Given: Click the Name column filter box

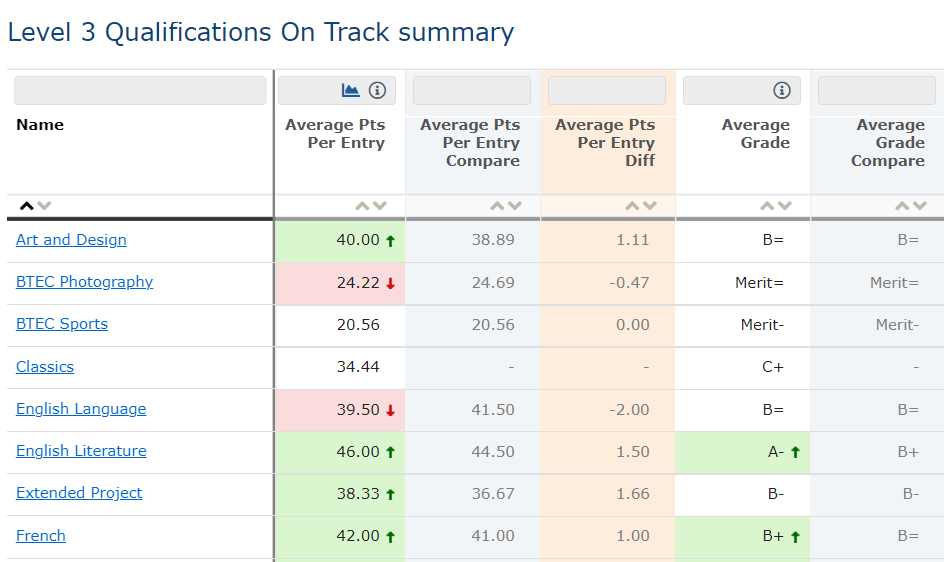Looking at the screenshot, I should tap(140, 91).
